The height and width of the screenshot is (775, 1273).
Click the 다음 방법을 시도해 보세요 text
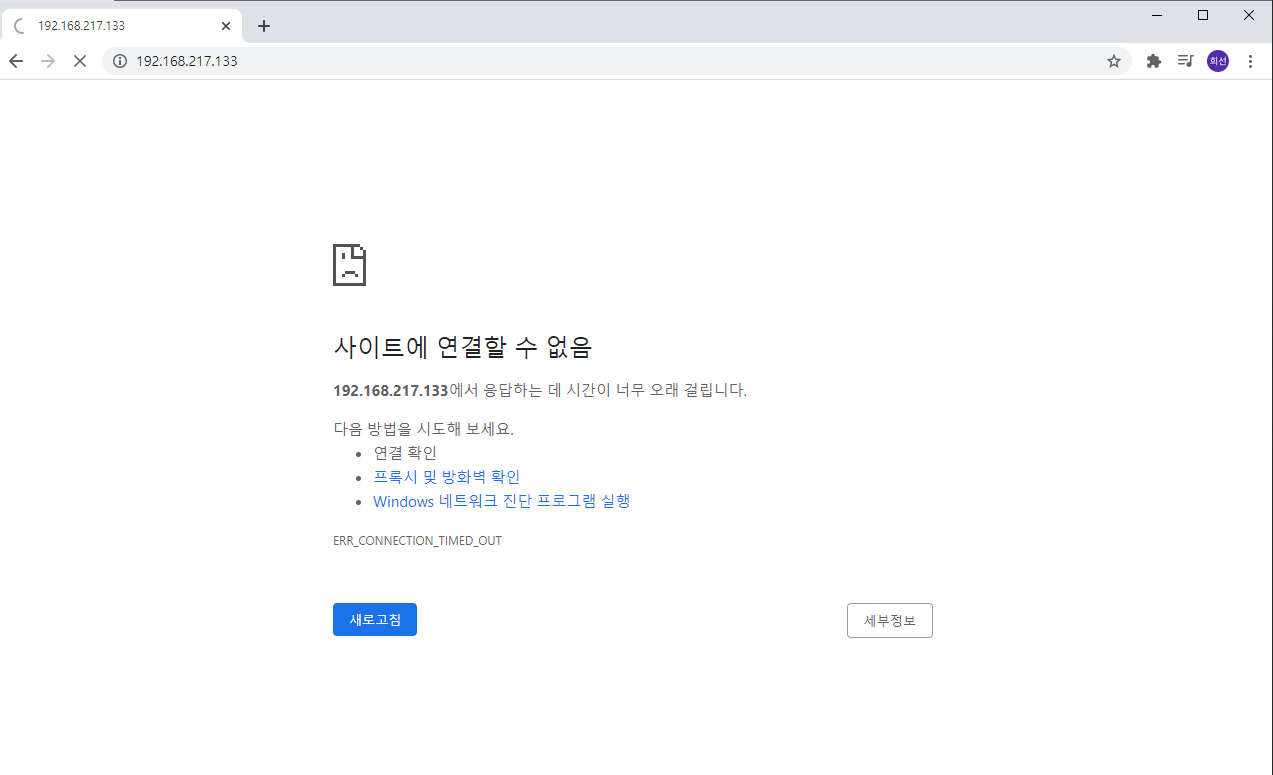[423, 429]
